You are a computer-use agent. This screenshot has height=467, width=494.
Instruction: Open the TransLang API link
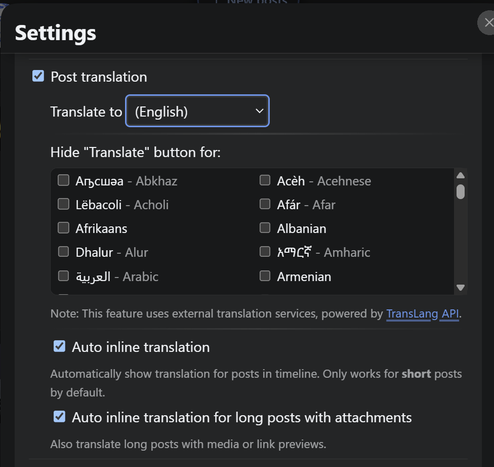click(x=423, y=314)
